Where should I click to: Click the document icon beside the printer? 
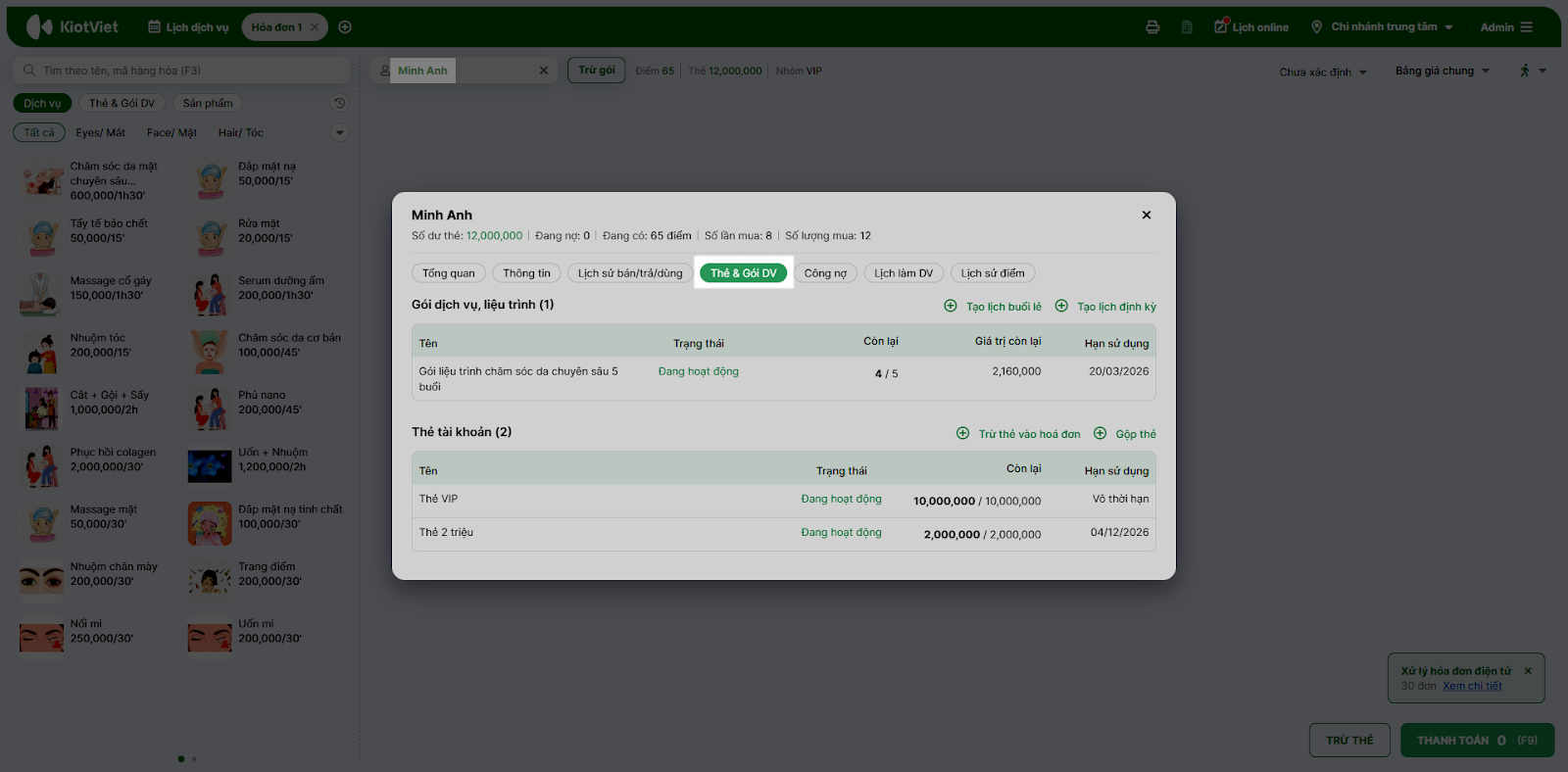click(1187, 27)
